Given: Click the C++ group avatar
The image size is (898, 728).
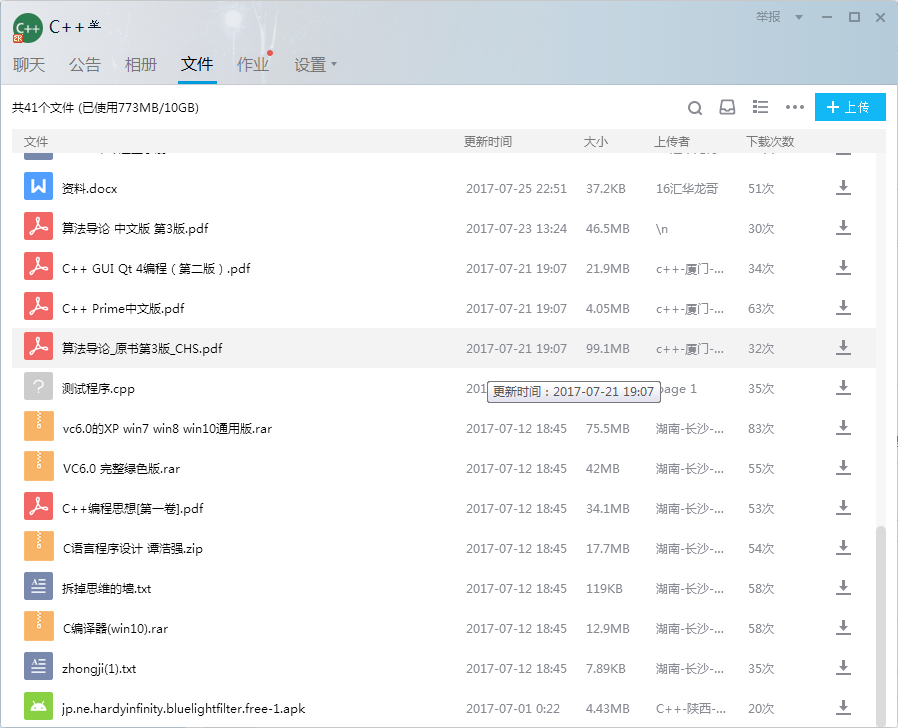Looking at the screenshot, I should pyautogui.click(x=27, y=28).
